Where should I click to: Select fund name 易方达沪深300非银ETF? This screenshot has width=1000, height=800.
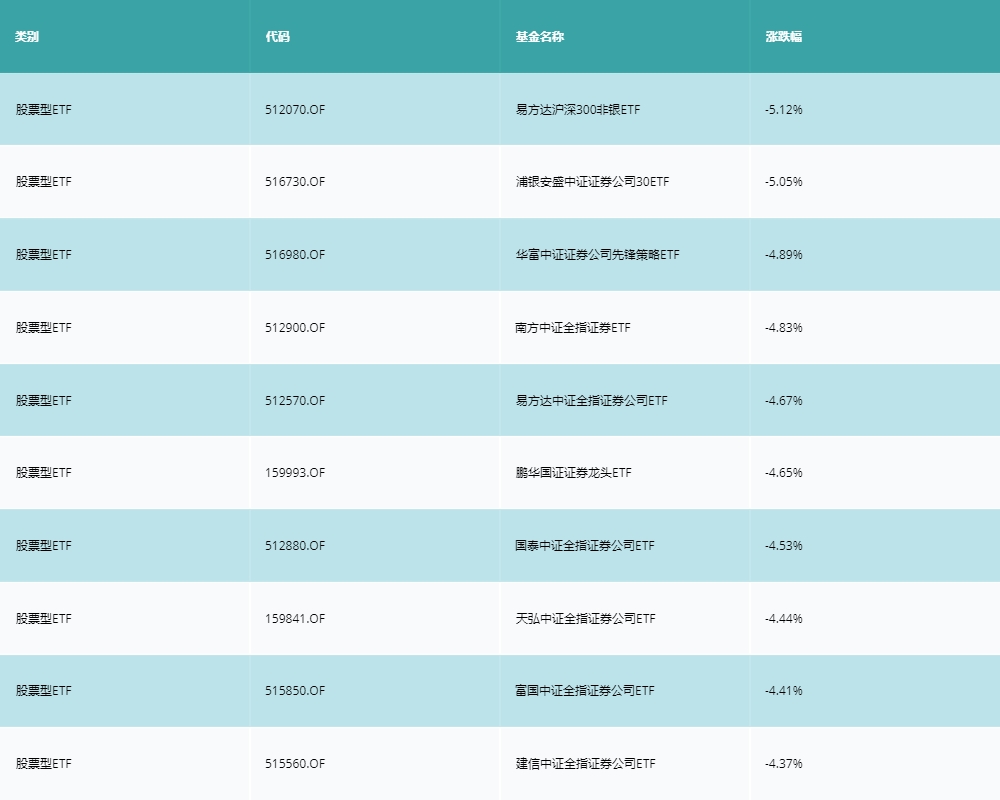click(578, 110)
